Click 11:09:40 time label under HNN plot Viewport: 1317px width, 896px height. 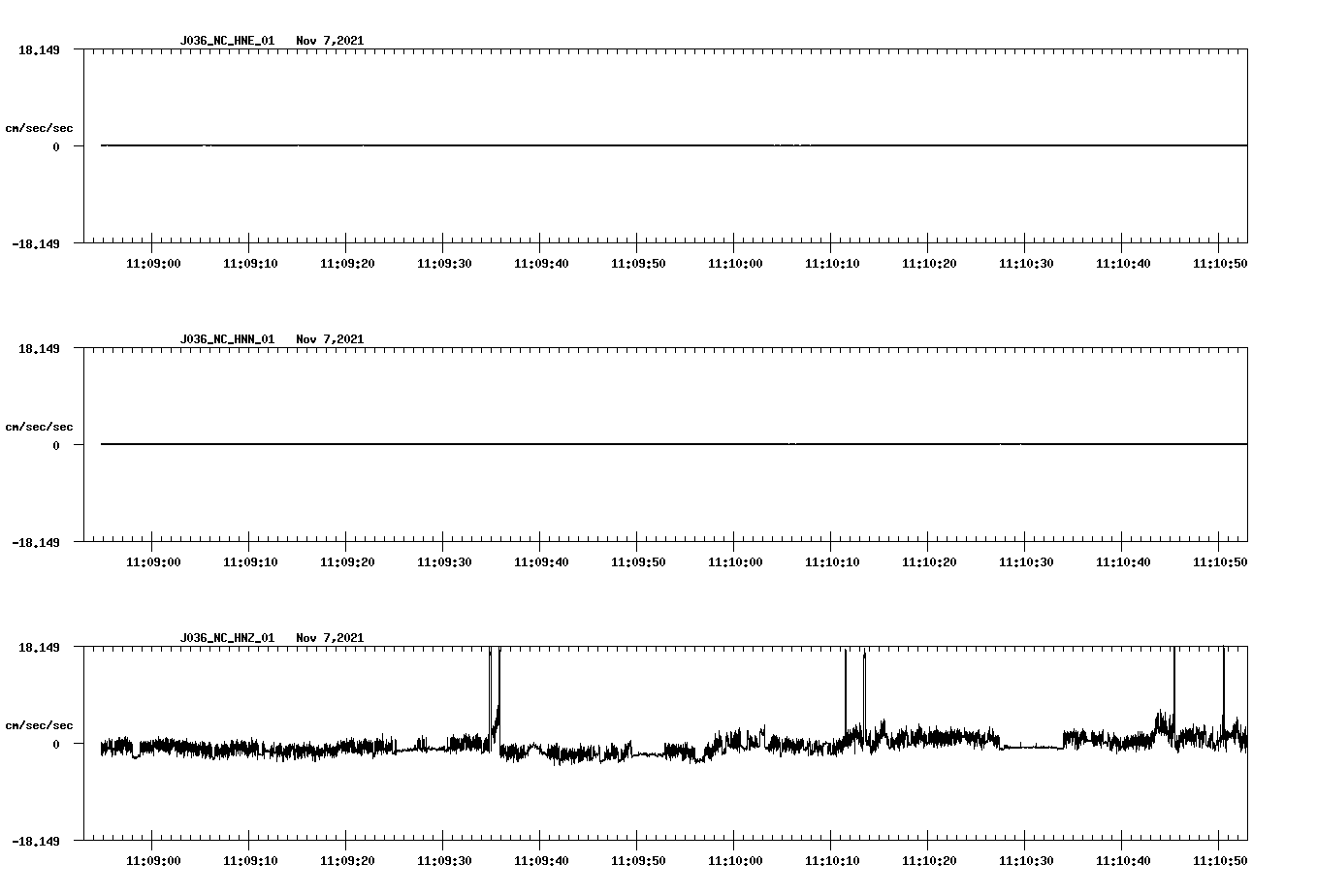click(541, 562)
